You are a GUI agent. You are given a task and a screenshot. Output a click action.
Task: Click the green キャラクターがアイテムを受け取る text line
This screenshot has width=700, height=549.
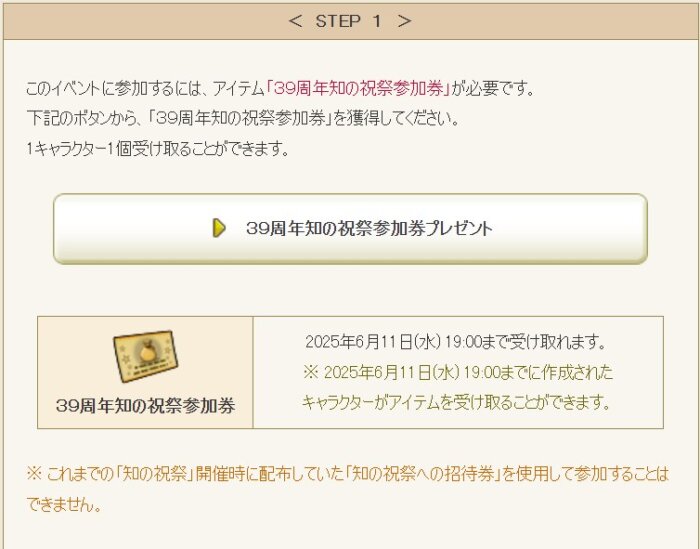[456, 403]
